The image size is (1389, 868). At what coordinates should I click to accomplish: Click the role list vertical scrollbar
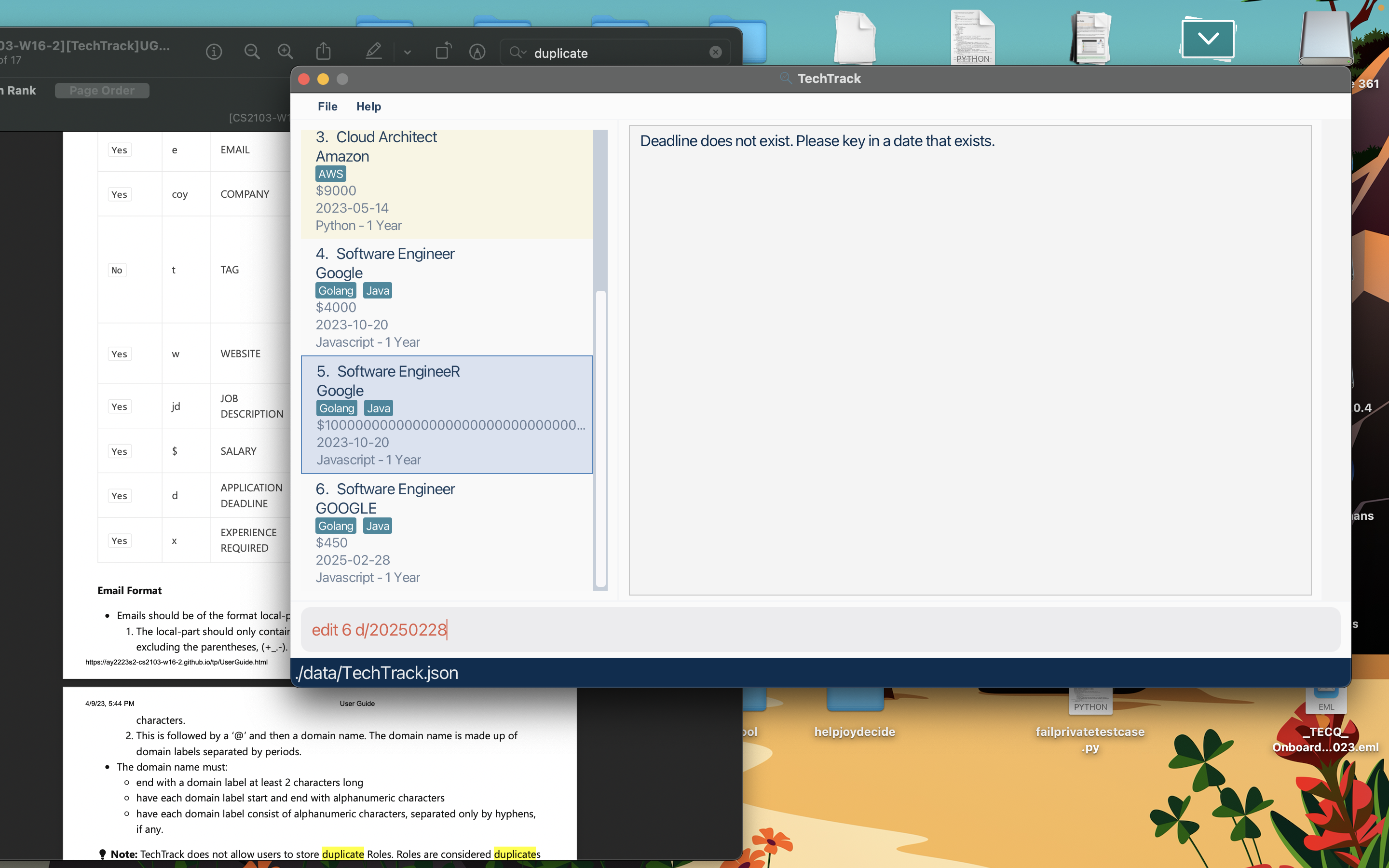(600, 439)
